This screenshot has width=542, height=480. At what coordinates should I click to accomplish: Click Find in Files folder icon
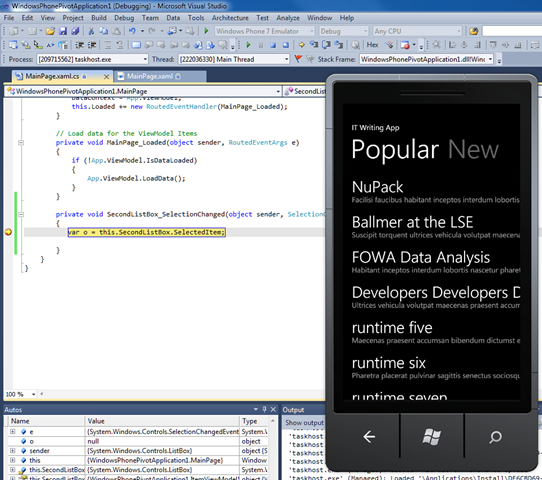(474, 31)
